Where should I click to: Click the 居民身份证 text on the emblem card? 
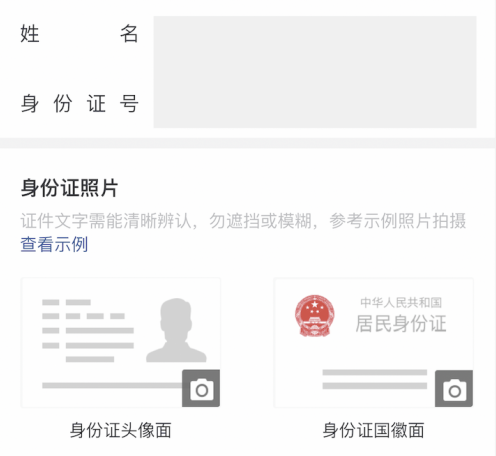coord(401,324)
